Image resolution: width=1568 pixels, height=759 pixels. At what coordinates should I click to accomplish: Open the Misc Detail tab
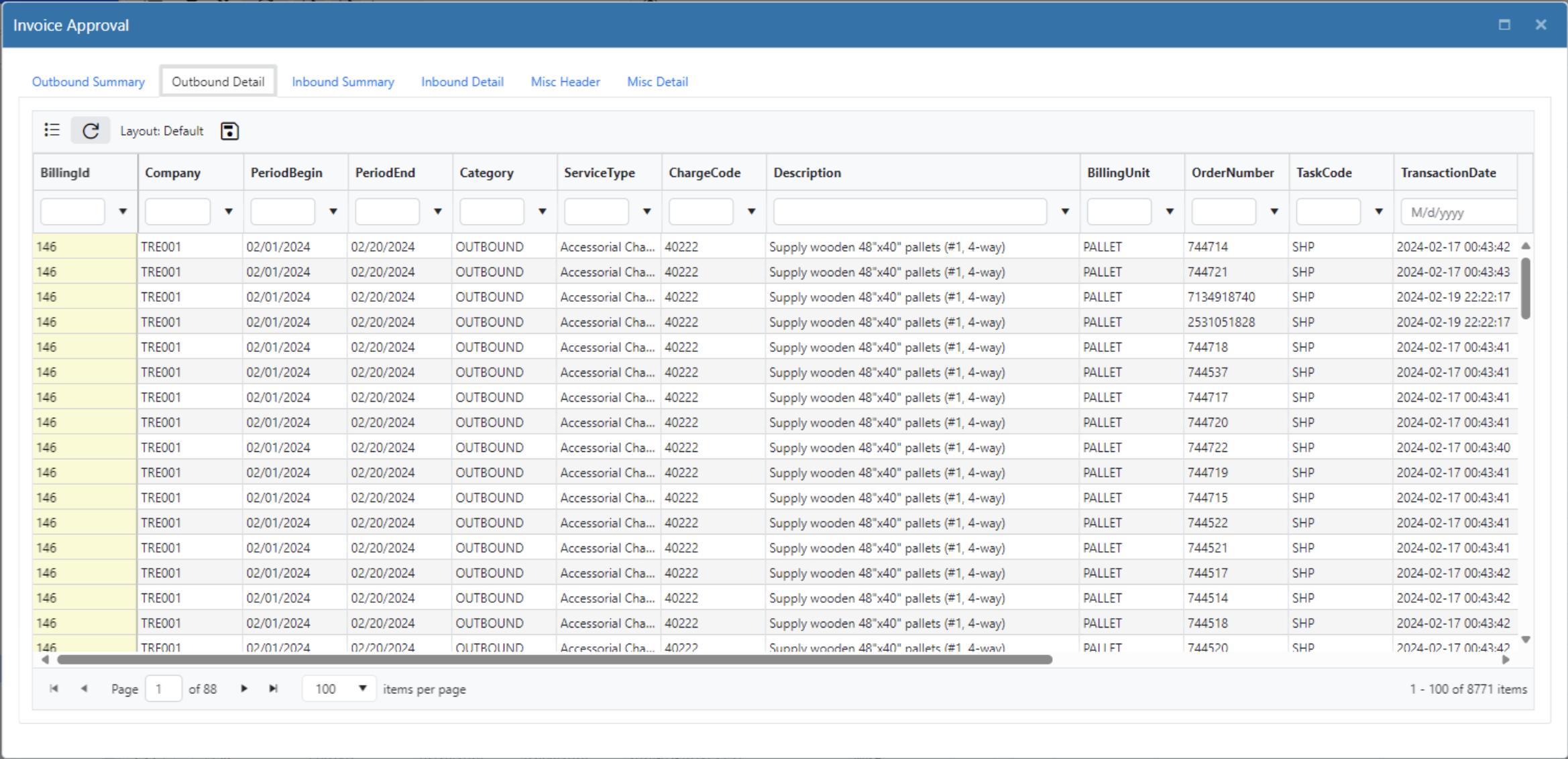657,81
